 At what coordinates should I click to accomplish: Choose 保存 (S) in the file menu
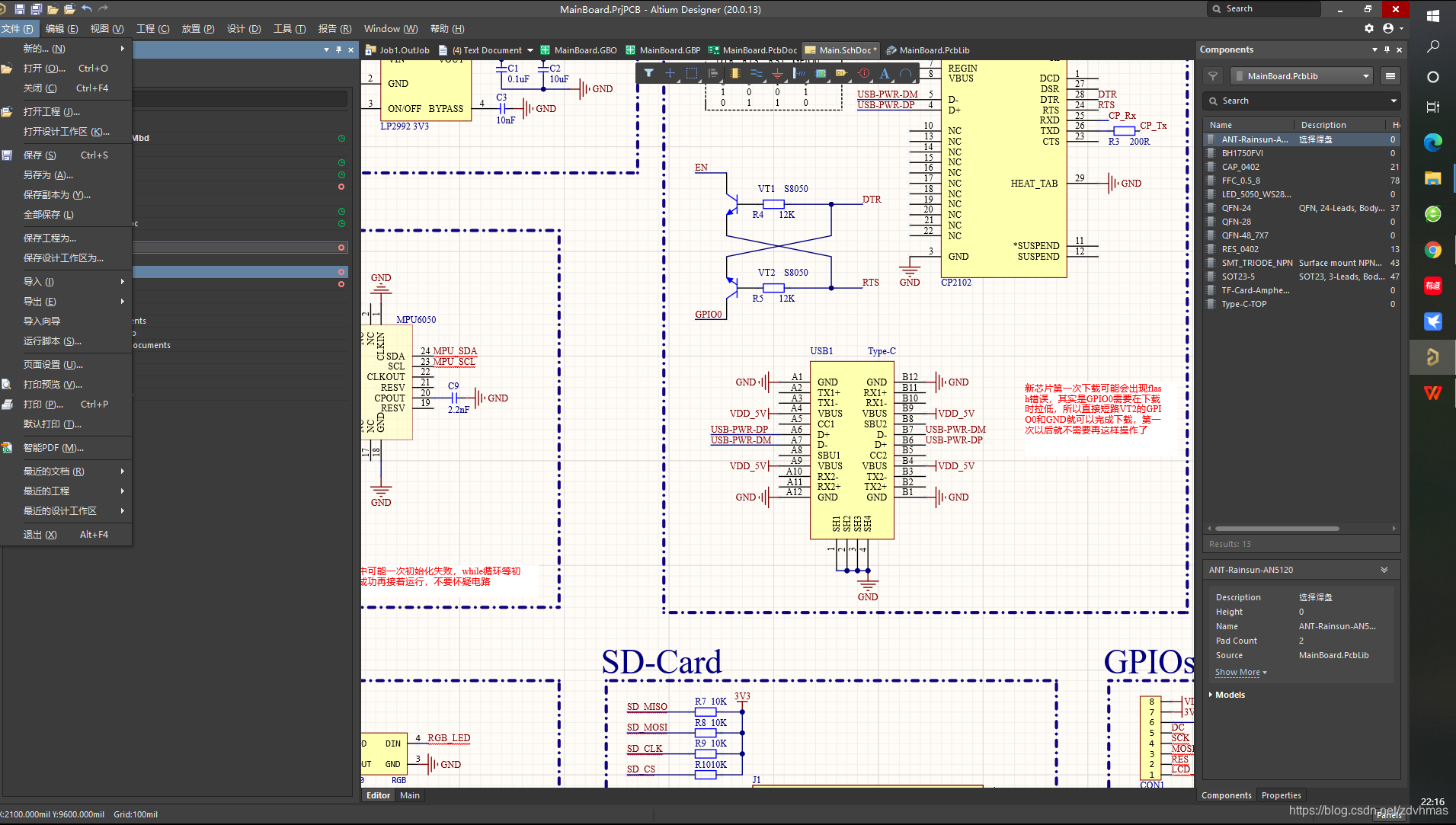point(67,155)
